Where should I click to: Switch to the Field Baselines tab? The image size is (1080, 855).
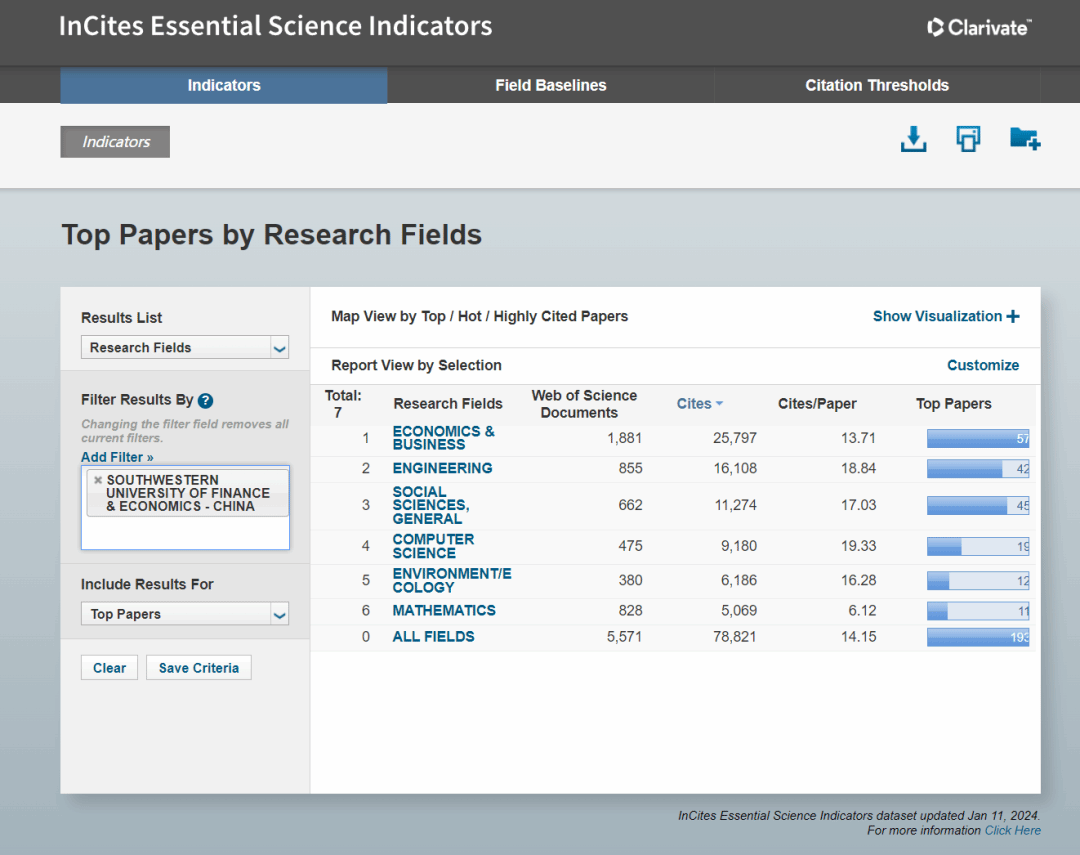click(550, 86)
